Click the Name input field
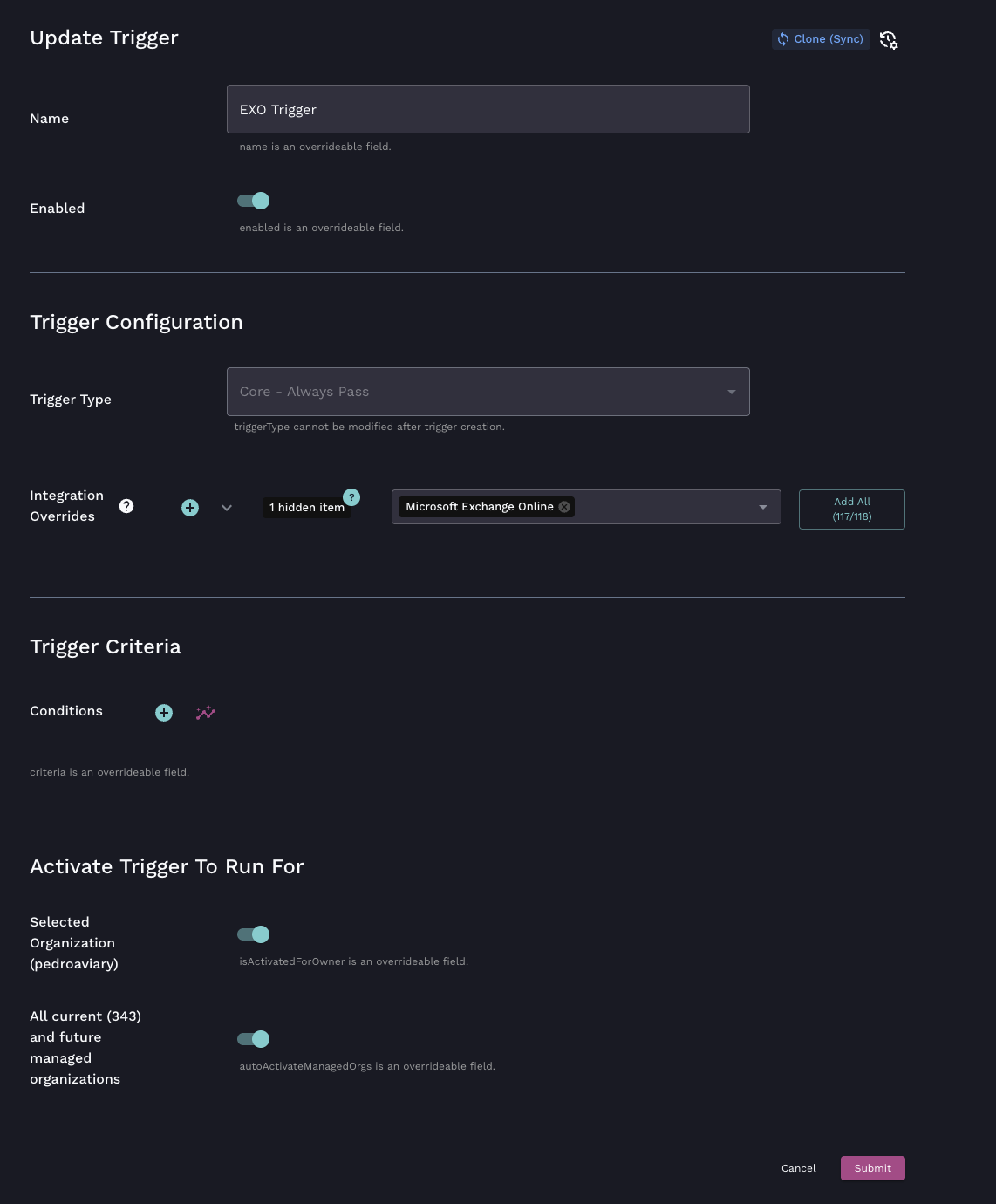 point(488,109)
